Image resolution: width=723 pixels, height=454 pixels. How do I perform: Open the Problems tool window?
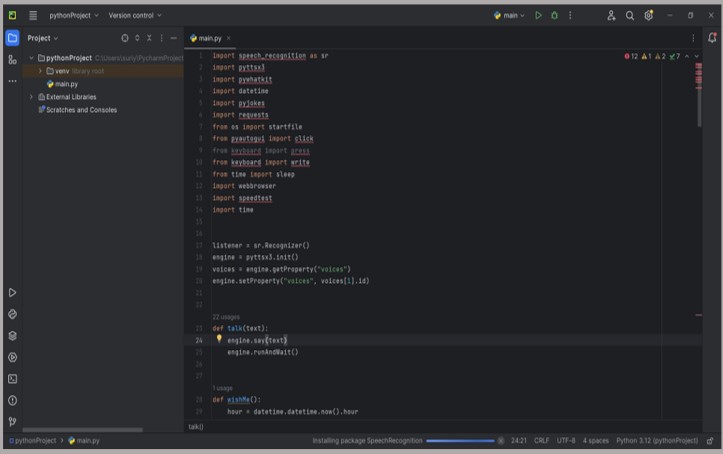12,401
